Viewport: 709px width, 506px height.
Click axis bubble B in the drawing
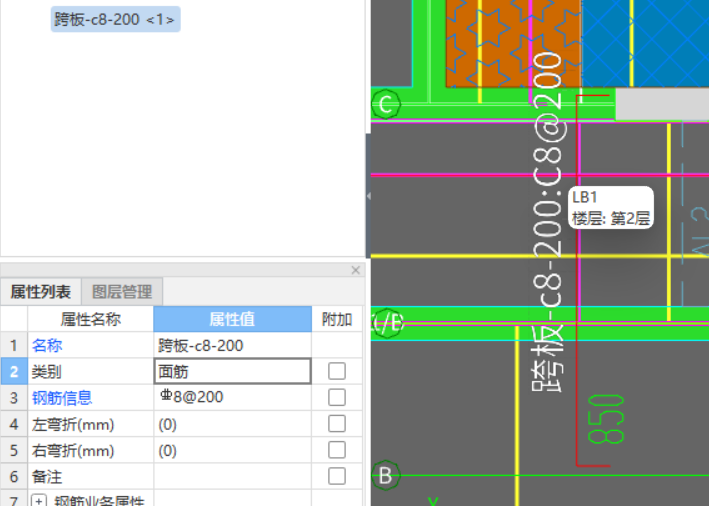(x=386, y=475)
